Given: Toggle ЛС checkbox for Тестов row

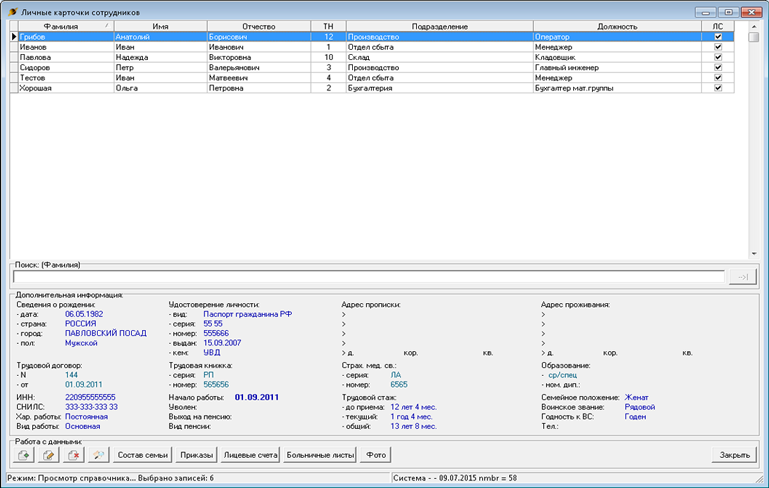Looking at the screenshot, I should (718, 77).
